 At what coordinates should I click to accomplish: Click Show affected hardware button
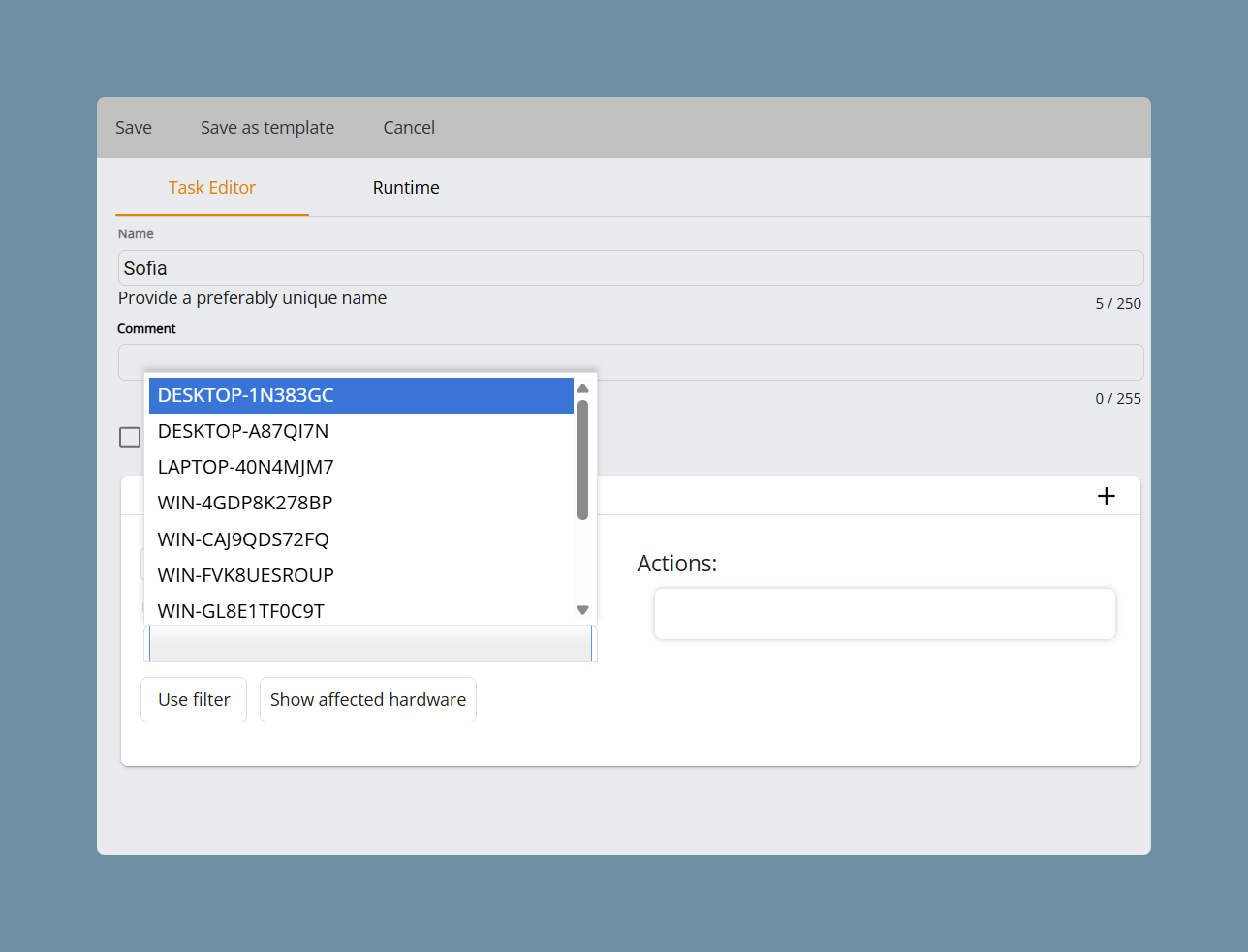coord(368,699)
